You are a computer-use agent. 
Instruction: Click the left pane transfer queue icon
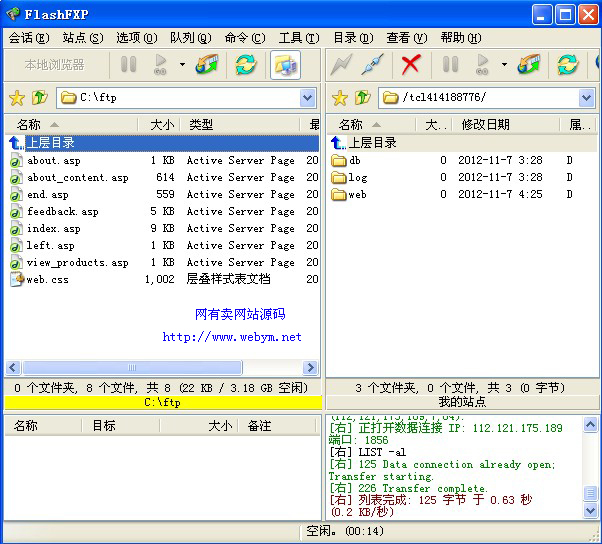207,65
